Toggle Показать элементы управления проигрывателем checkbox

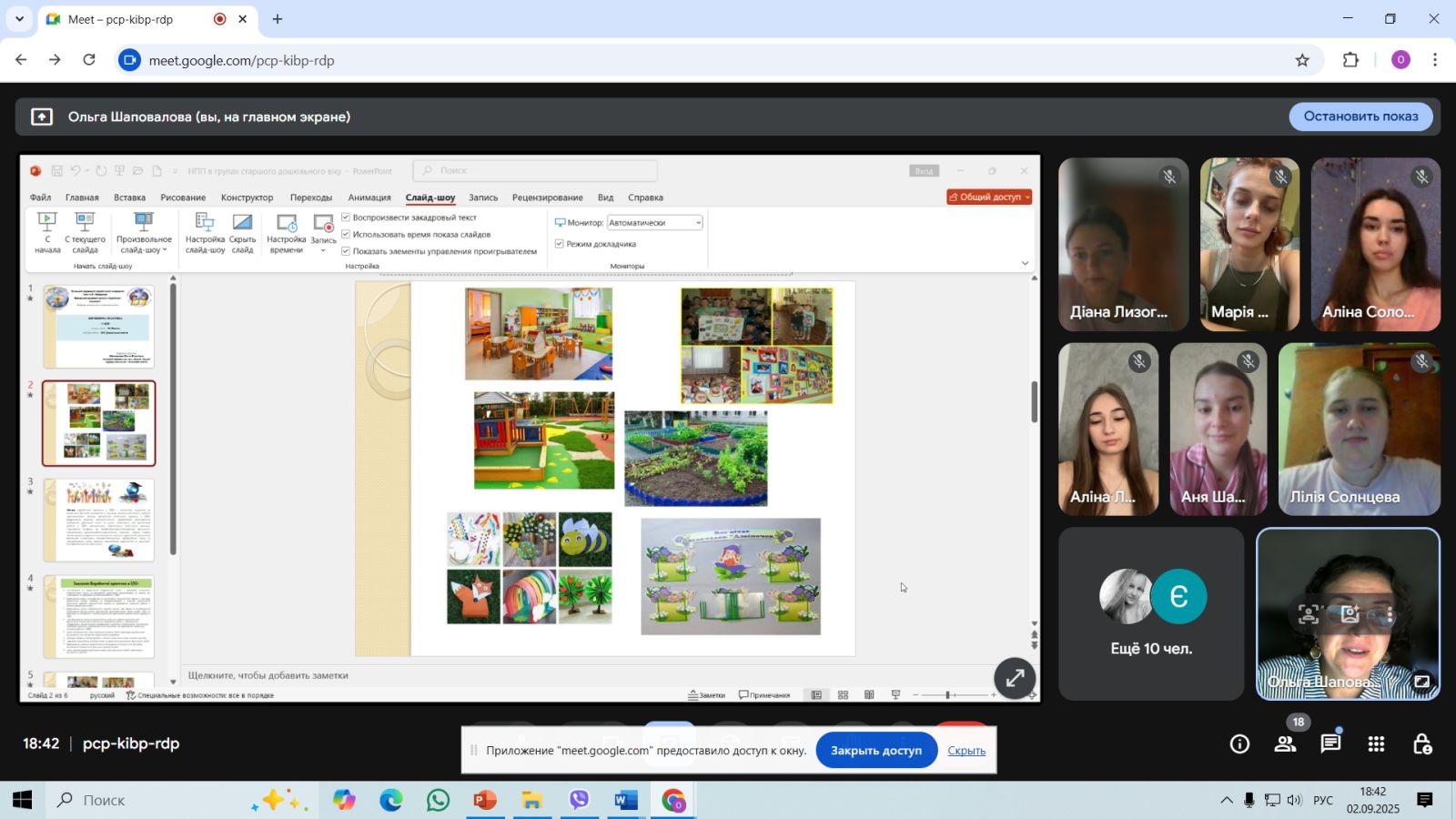[346, 251]
